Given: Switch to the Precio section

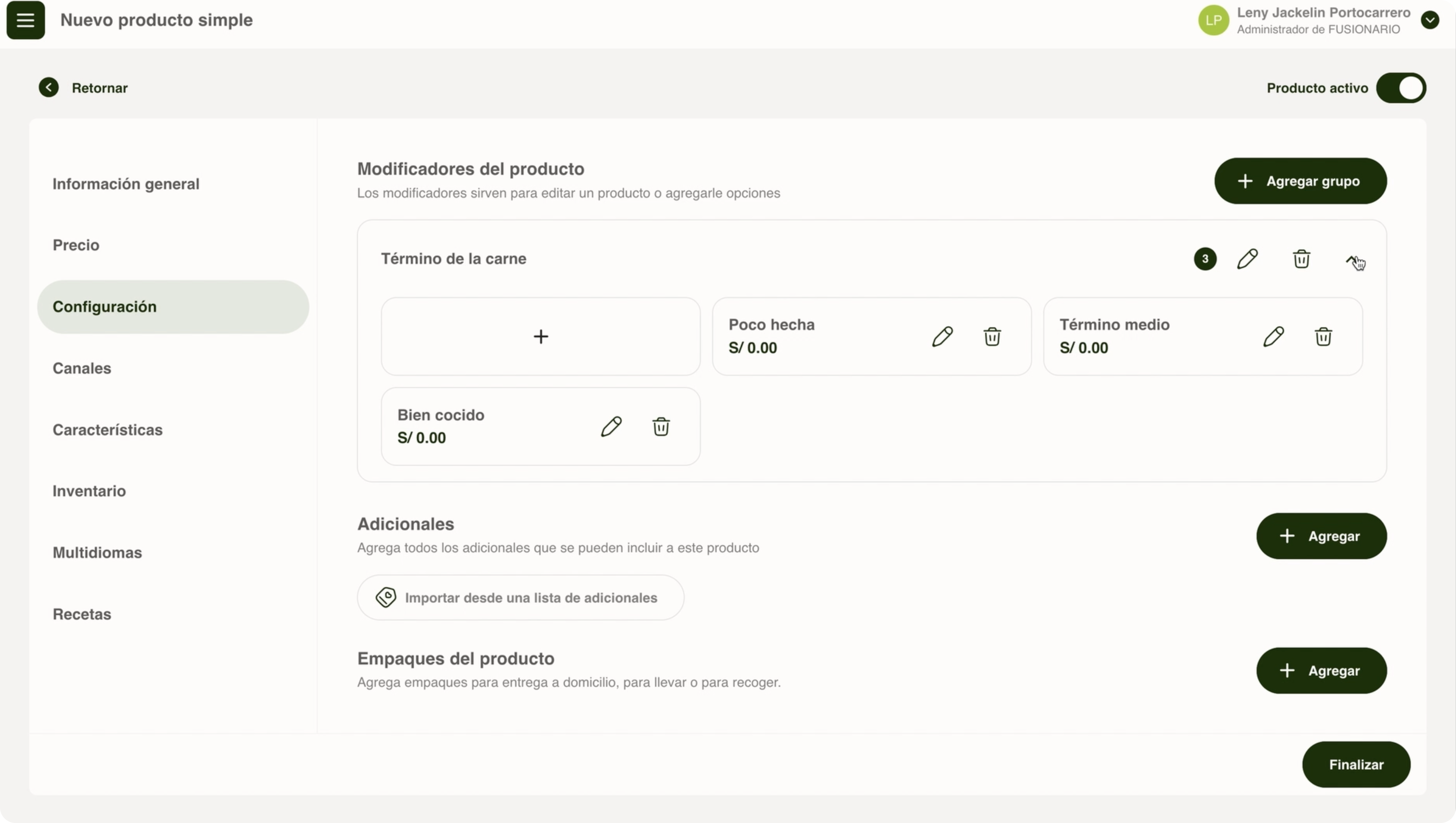Looking at the screenshot, I should tap(76, 245).
